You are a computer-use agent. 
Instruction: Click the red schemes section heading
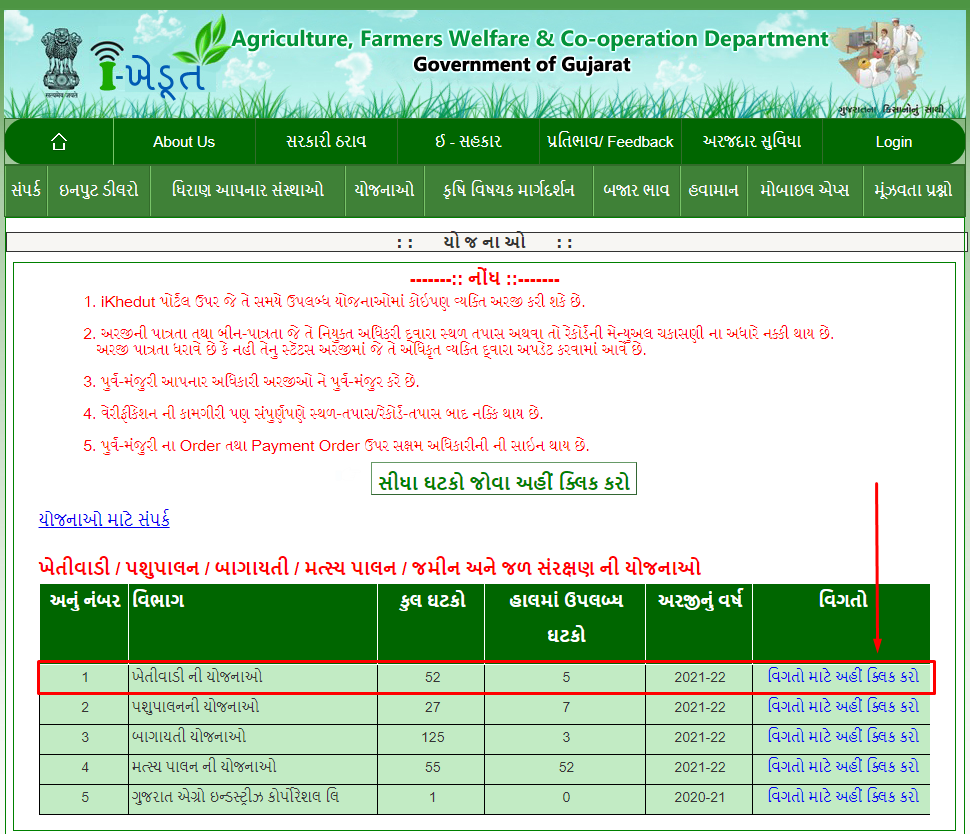coord(369,567)
